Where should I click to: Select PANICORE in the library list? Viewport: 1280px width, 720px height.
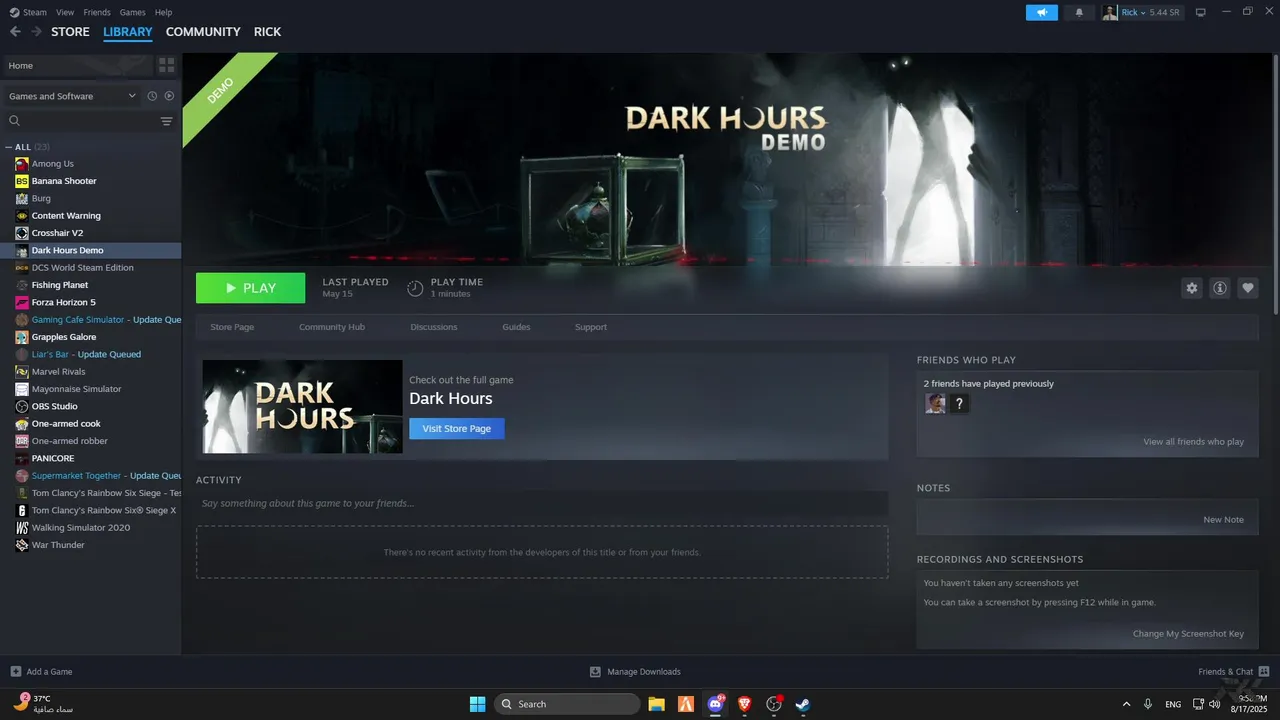coord(53,458)
